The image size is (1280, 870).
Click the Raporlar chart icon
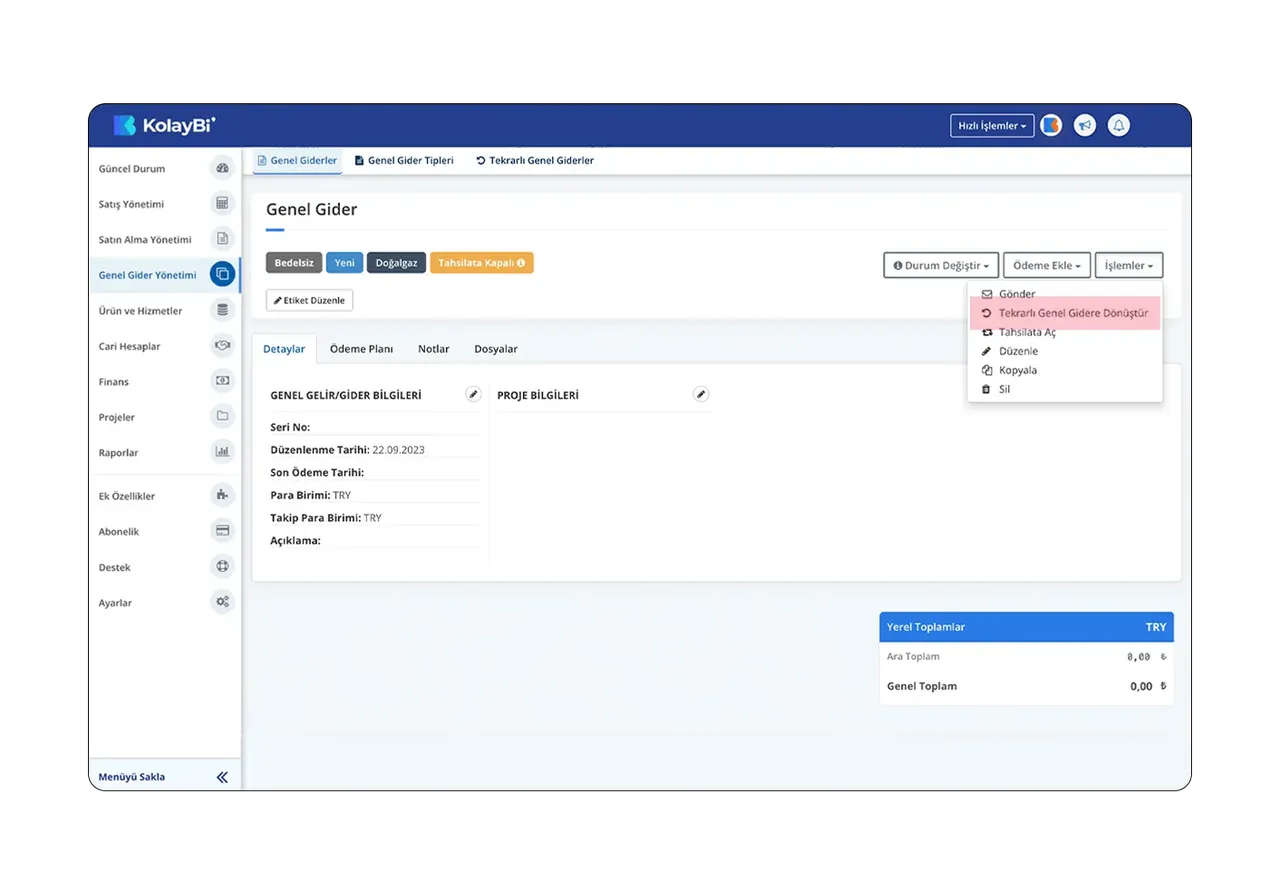[222, 452]
